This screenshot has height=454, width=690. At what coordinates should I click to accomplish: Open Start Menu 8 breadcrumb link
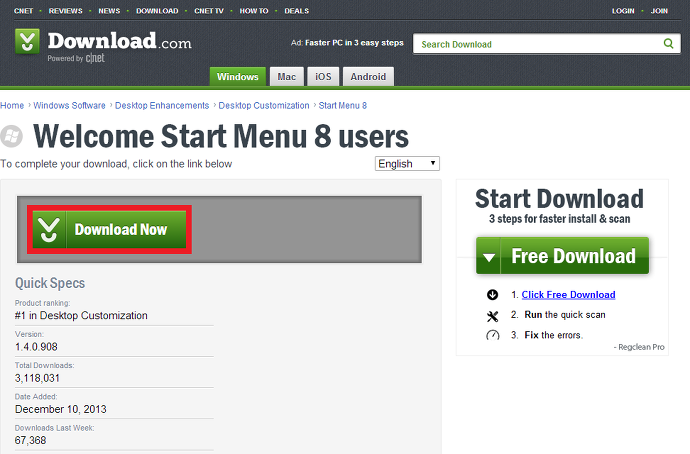(343, 106)
